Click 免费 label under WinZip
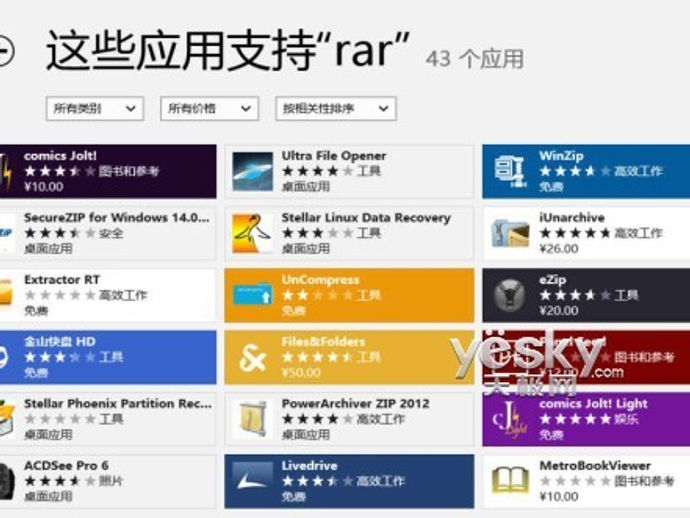This screenshot has height=518, width=690. pos(551,187)
